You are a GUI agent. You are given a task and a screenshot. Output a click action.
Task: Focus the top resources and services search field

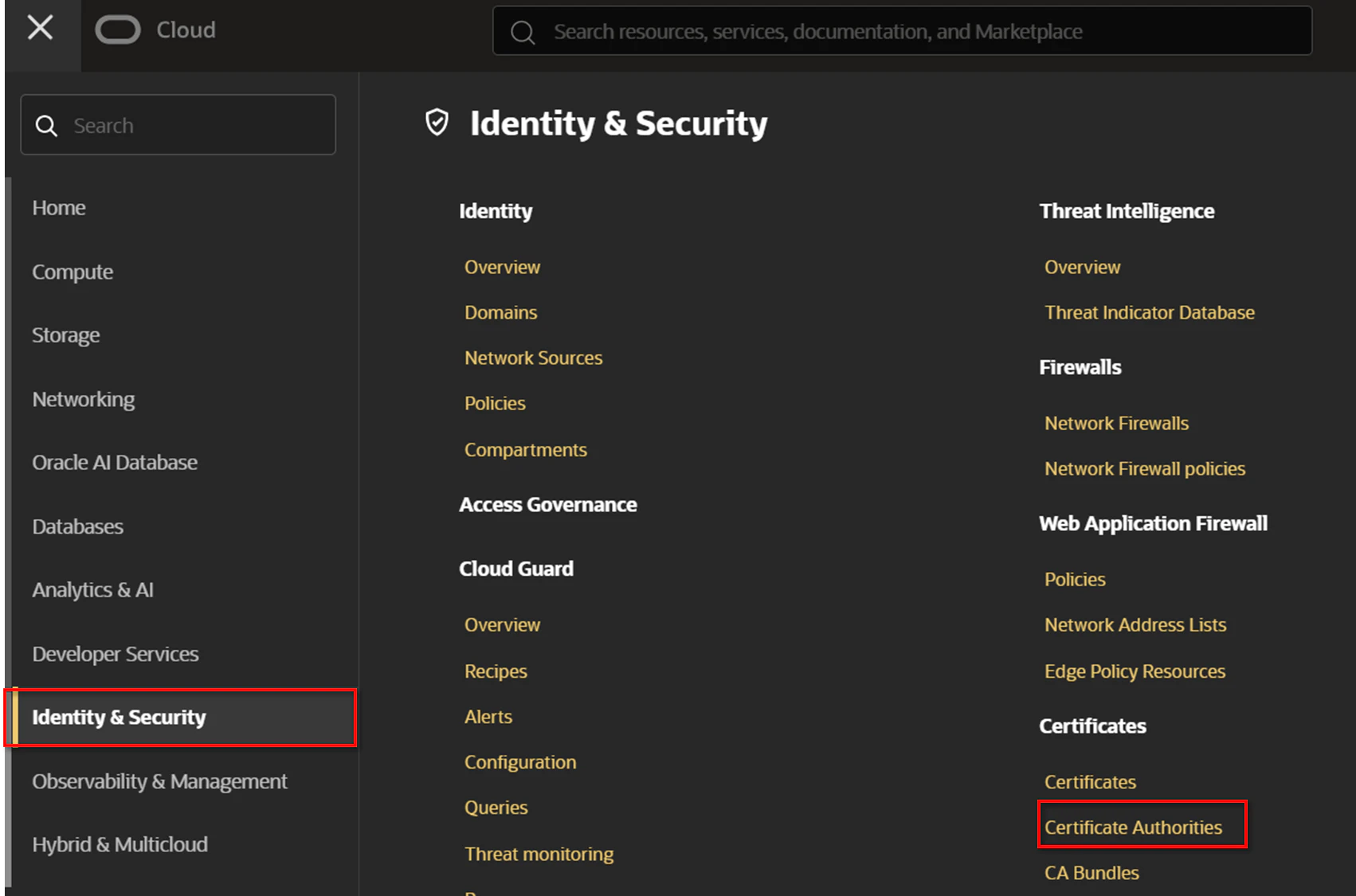pos(902,31)
